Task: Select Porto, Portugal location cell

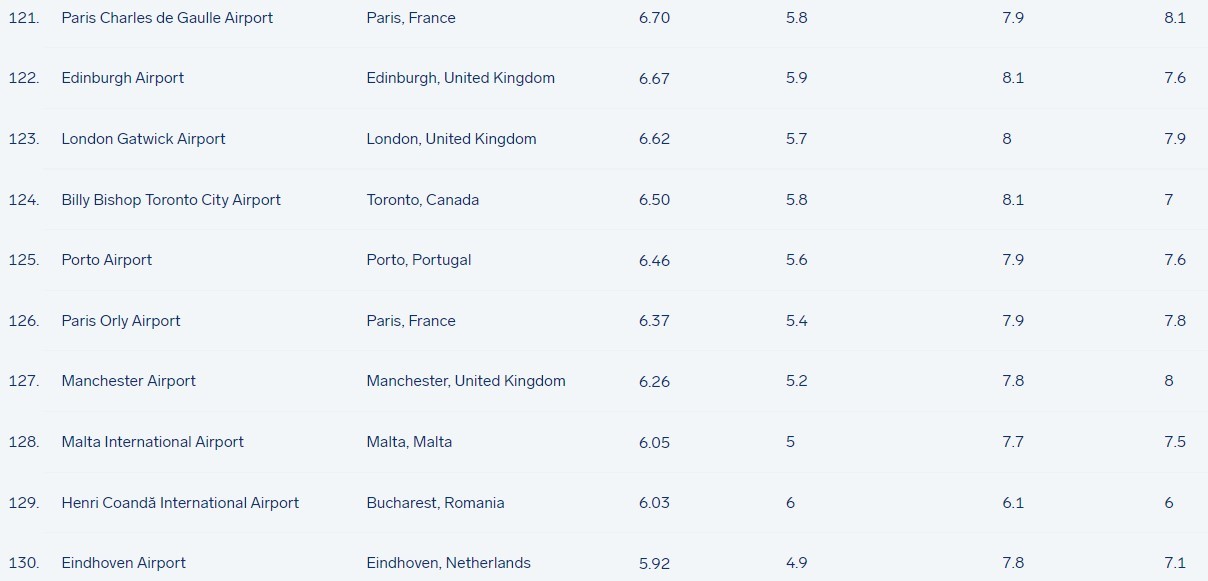Action: click(x=419, y=260)
